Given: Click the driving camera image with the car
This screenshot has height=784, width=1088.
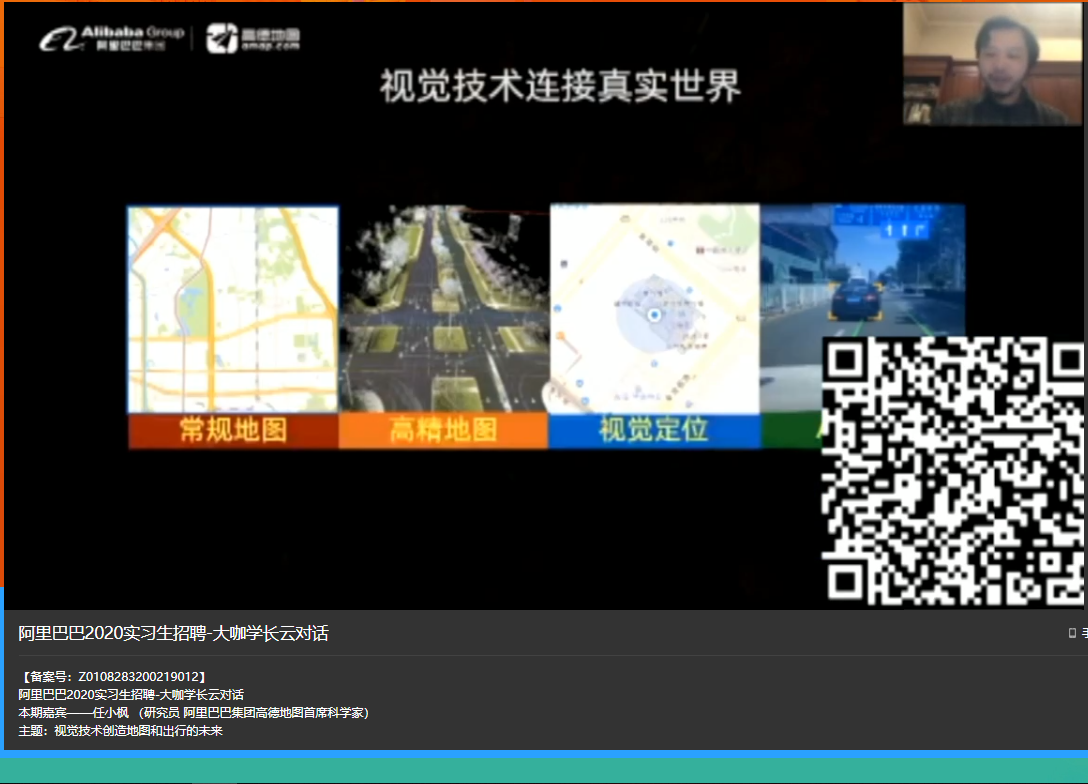Looking at the screenshot, I should coord(862,271).
